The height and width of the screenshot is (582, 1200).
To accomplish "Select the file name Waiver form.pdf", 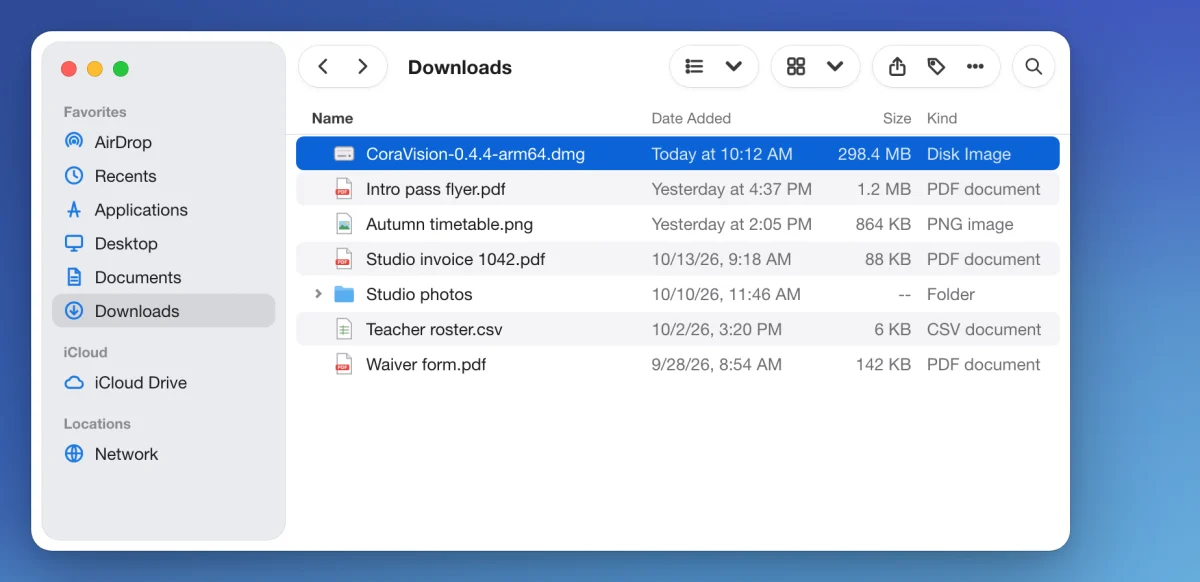I will click(x=426, y=364).
